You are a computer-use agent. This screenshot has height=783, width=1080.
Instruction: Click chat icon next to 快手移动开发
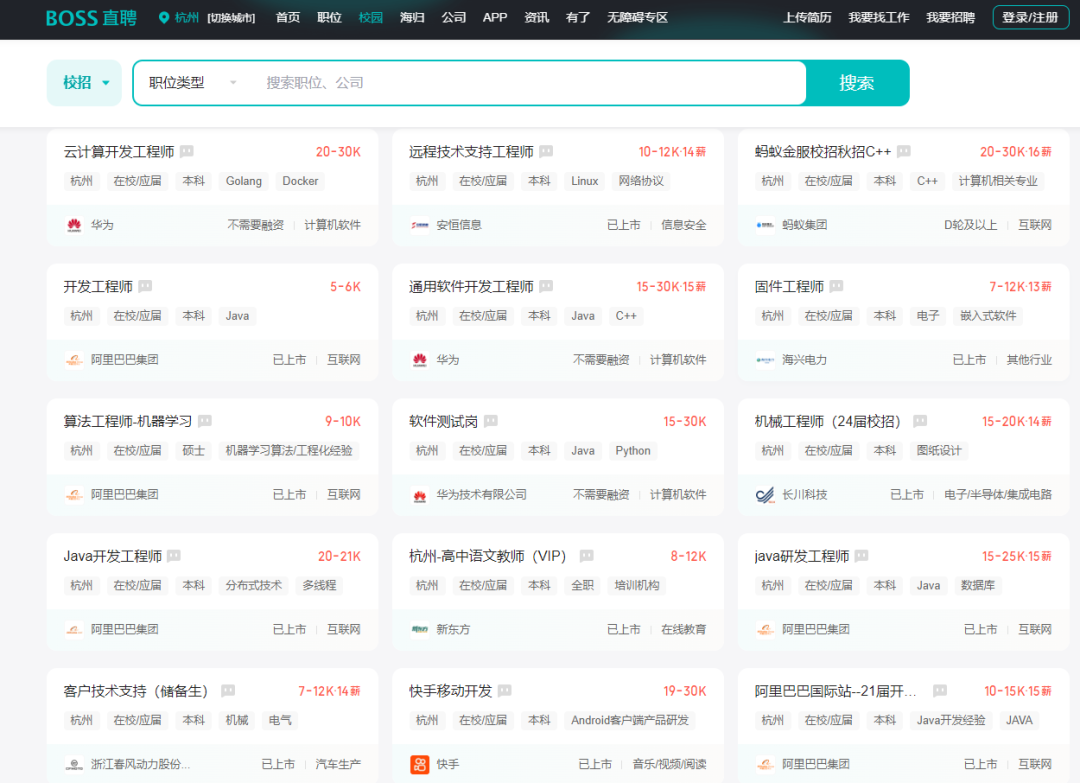(x=505, y=691)
